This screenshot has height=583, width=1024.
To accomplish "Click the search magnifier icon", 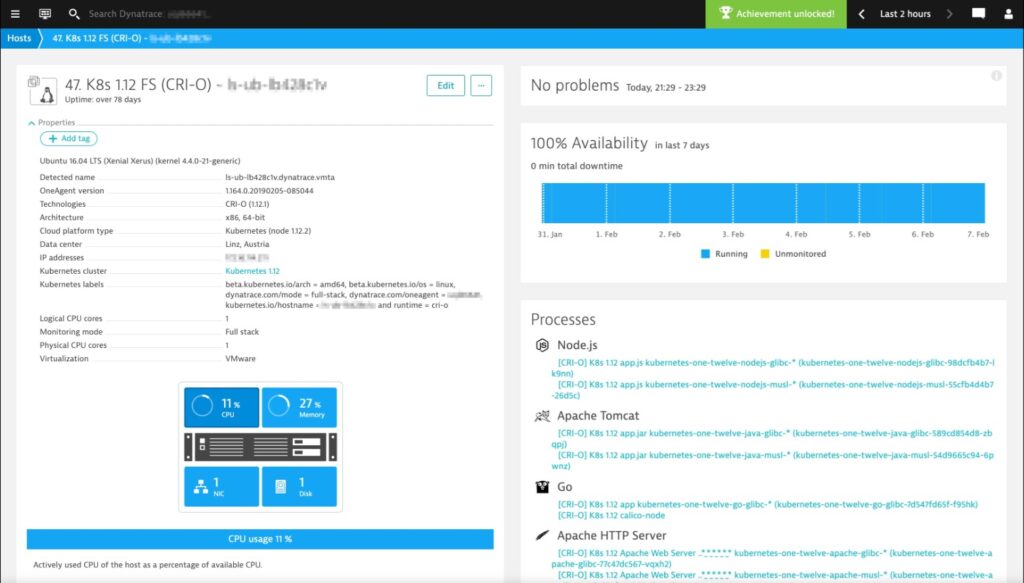I will (x=74, y=14).
